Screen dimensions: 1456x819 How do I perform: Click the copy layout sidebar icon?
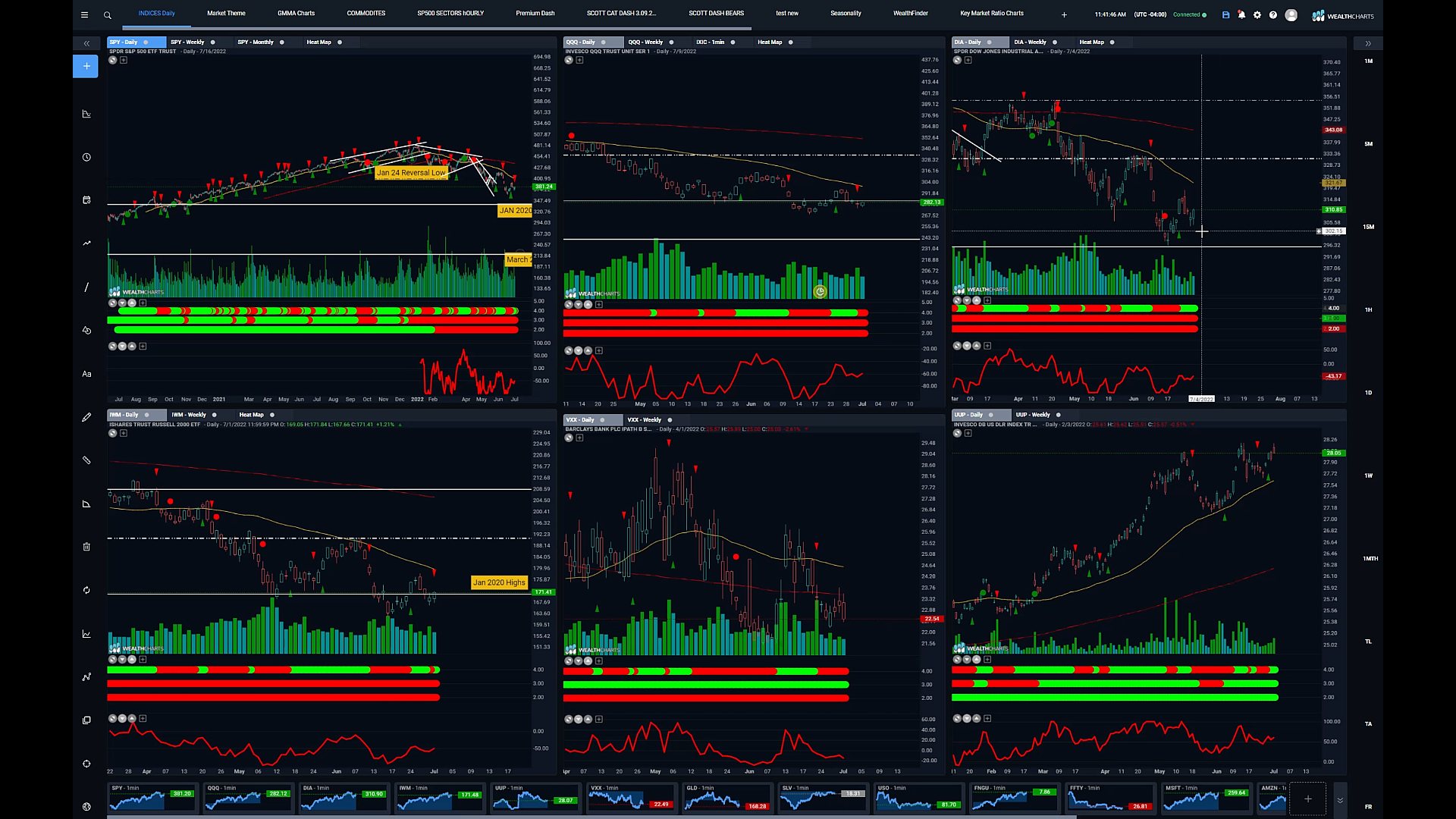point(86,720)
